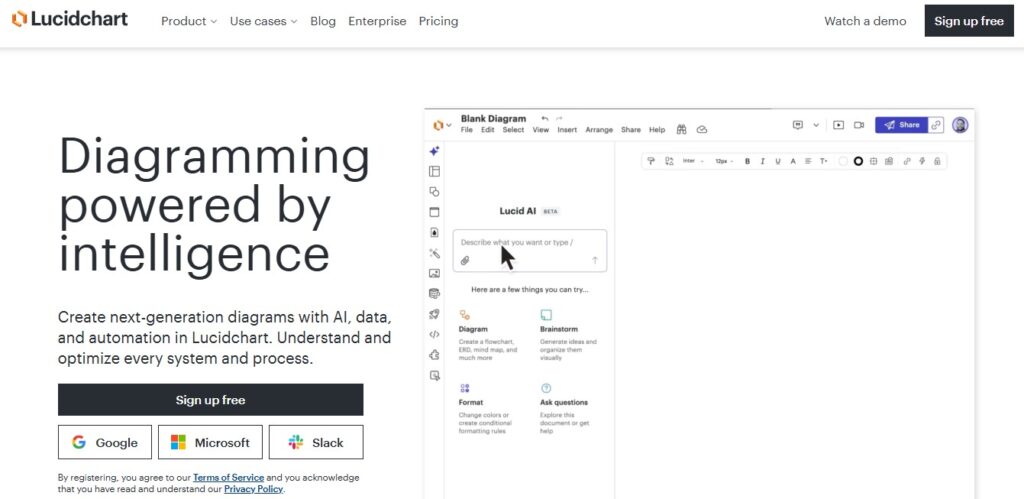Toggle underline formatting in the text toolbar
1024x499 pixels.
click(x=777, y=161)
